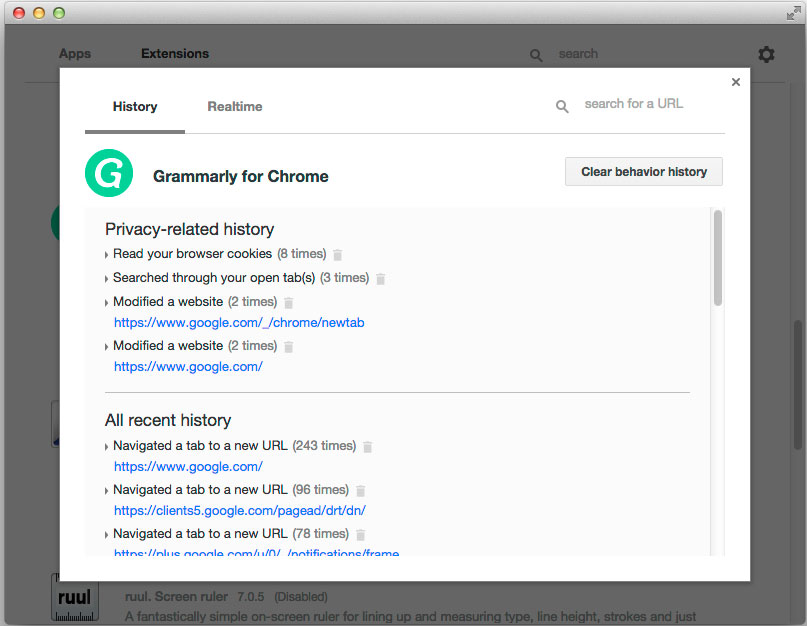Viewport: 807px width, 626px height.
Task: Select the History tab
Action: pyautogui.click(x=135, y=106)
